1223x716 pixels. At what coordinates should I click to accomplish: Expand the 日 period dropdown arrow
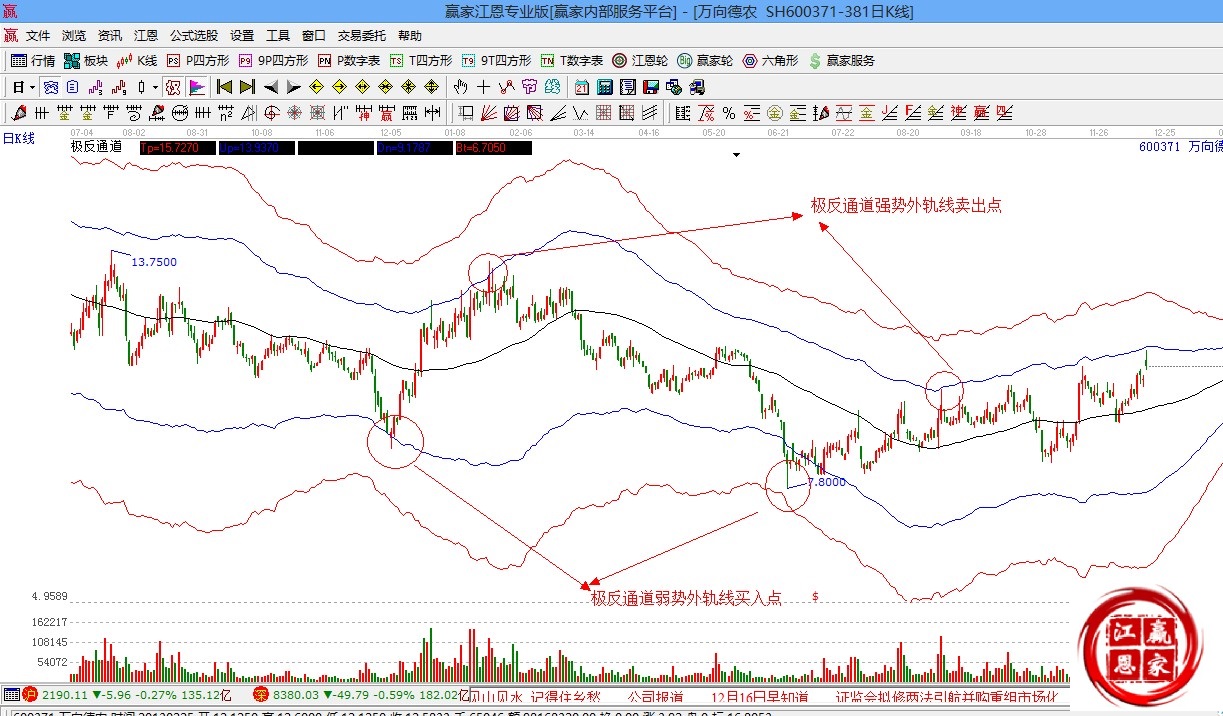(31, 87)
